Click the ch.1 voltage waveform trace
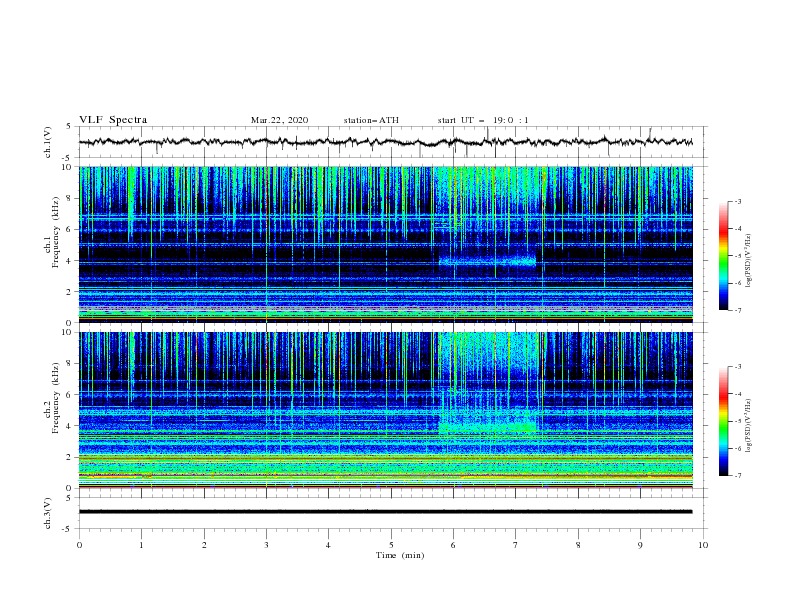This screenshot has width=792, height=612. click(385, 142)
